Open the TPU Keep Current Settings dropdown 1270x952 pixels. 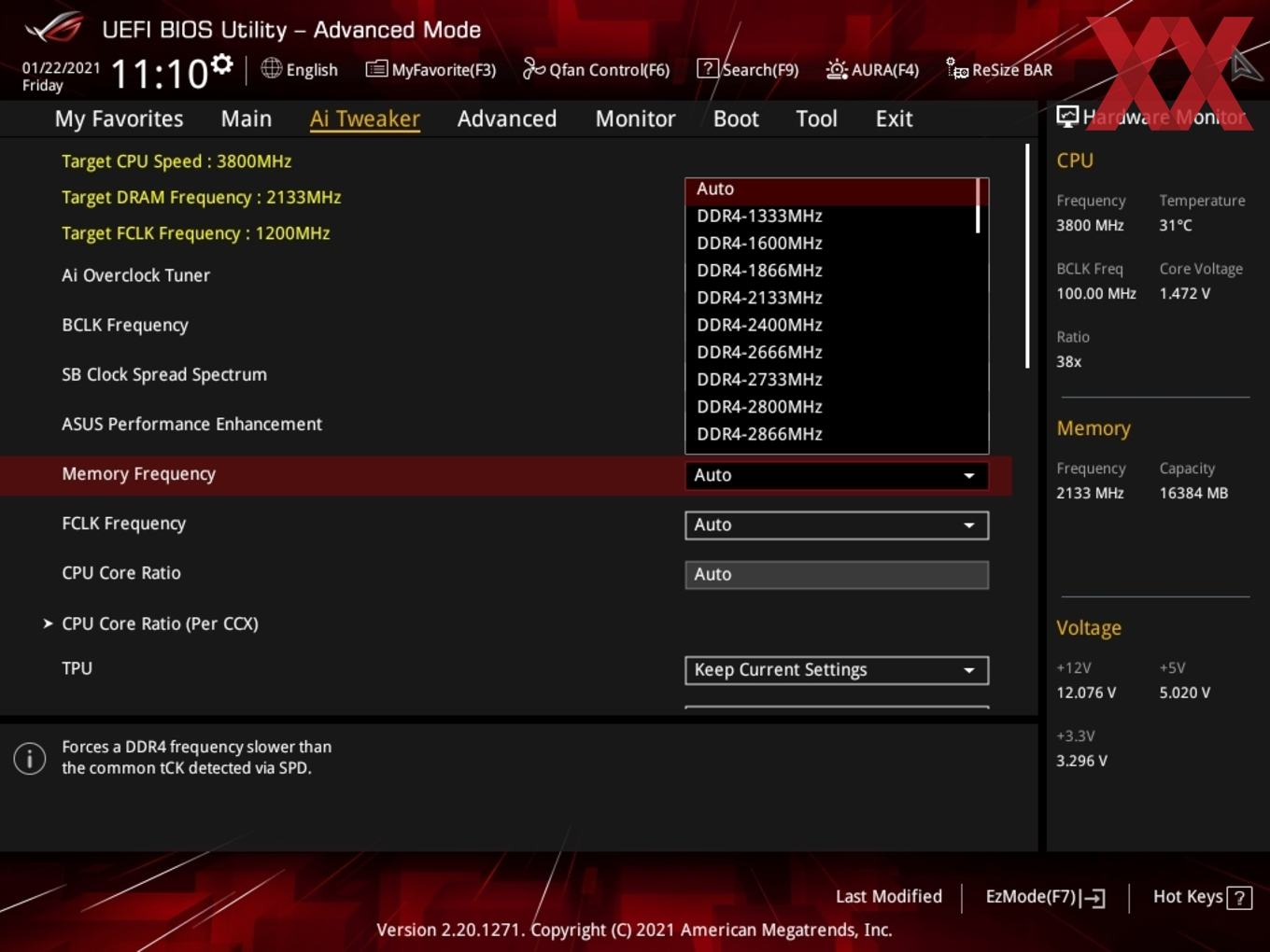pos(837,670)
